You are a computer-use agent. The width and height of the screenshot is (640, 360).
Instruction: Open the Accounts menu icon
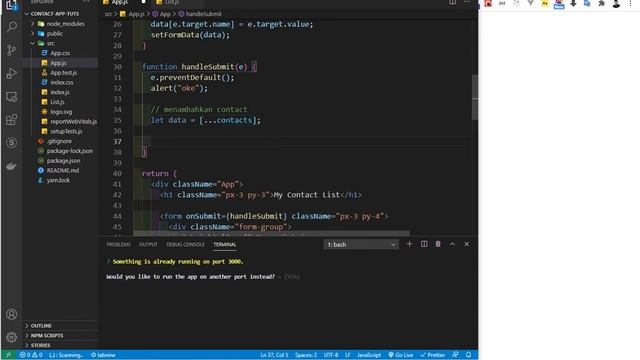(x=11, y=314)
